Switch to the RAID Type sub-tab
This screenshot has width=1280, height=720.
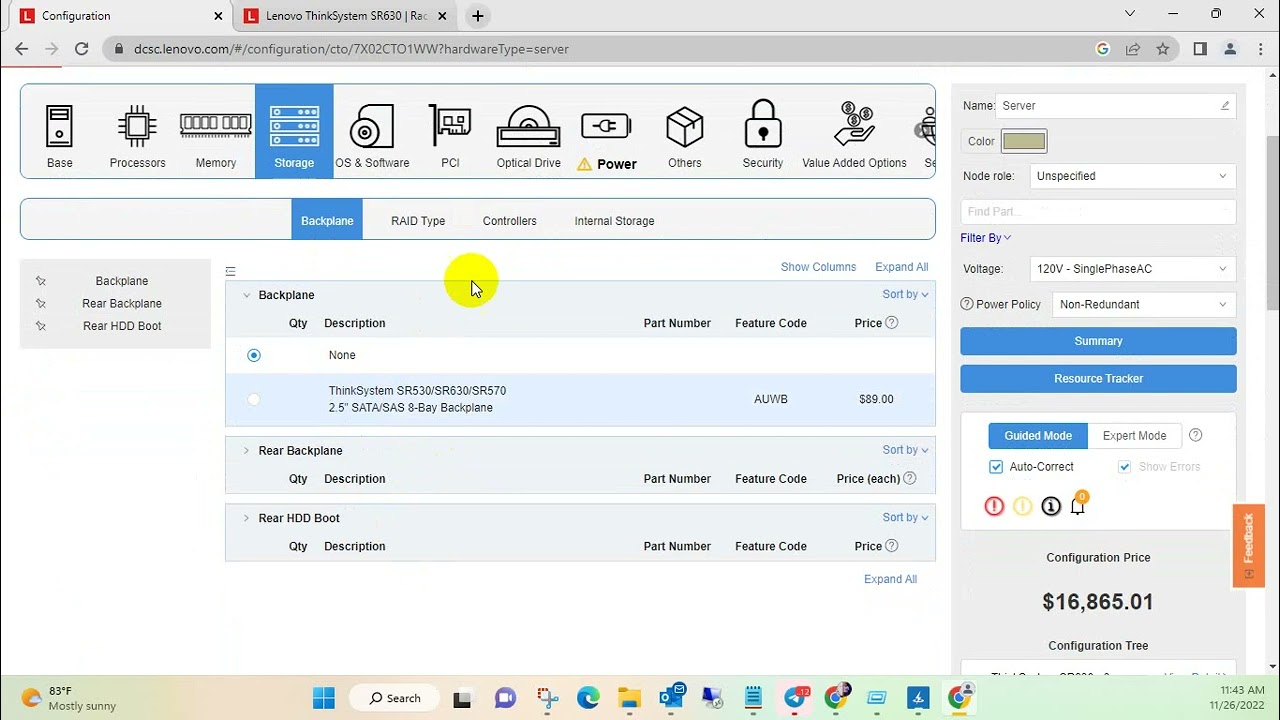point(418,220)
